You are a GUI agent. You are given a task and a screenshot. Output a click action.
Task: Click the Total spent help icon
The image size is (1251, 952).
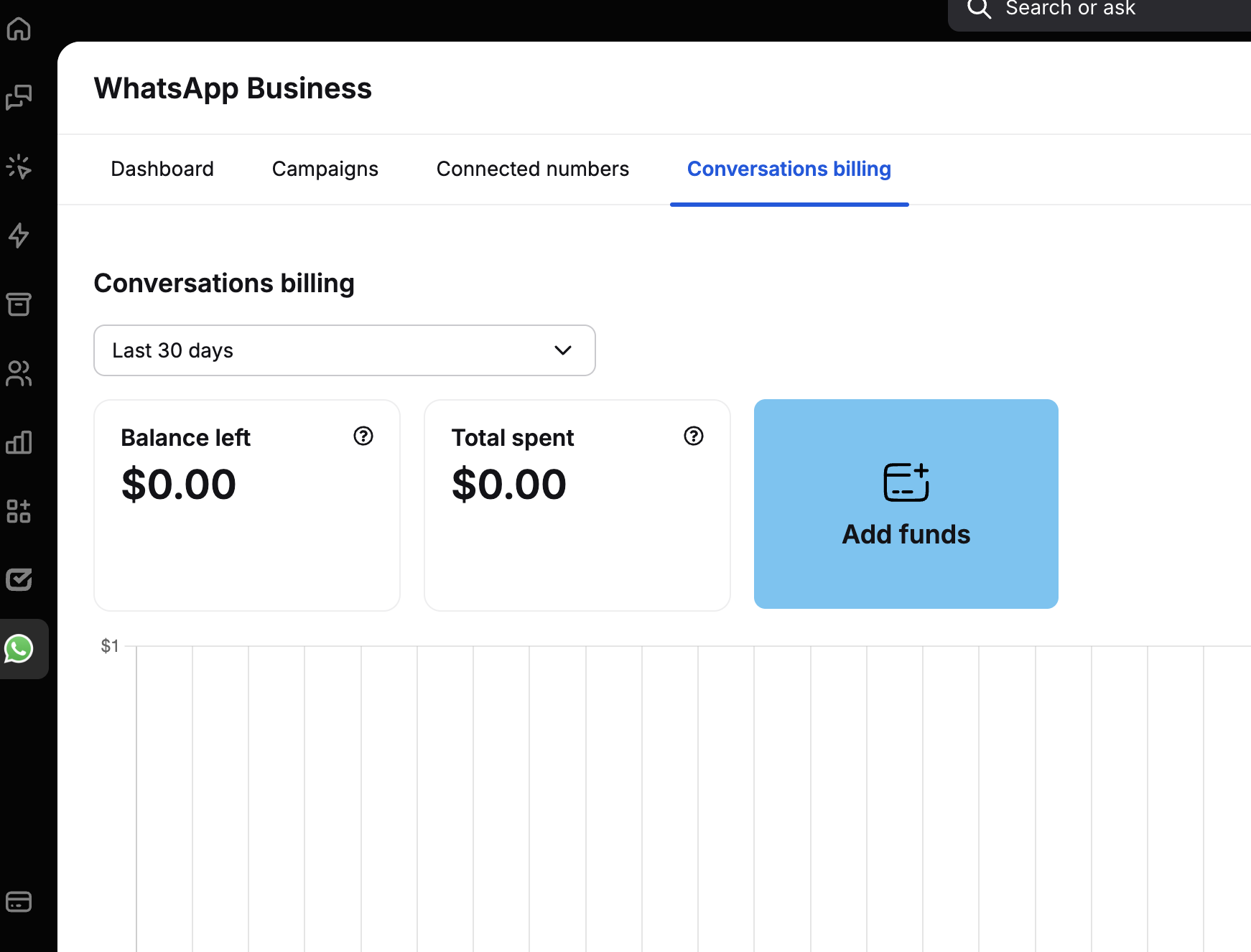click(x=694, y=436)
